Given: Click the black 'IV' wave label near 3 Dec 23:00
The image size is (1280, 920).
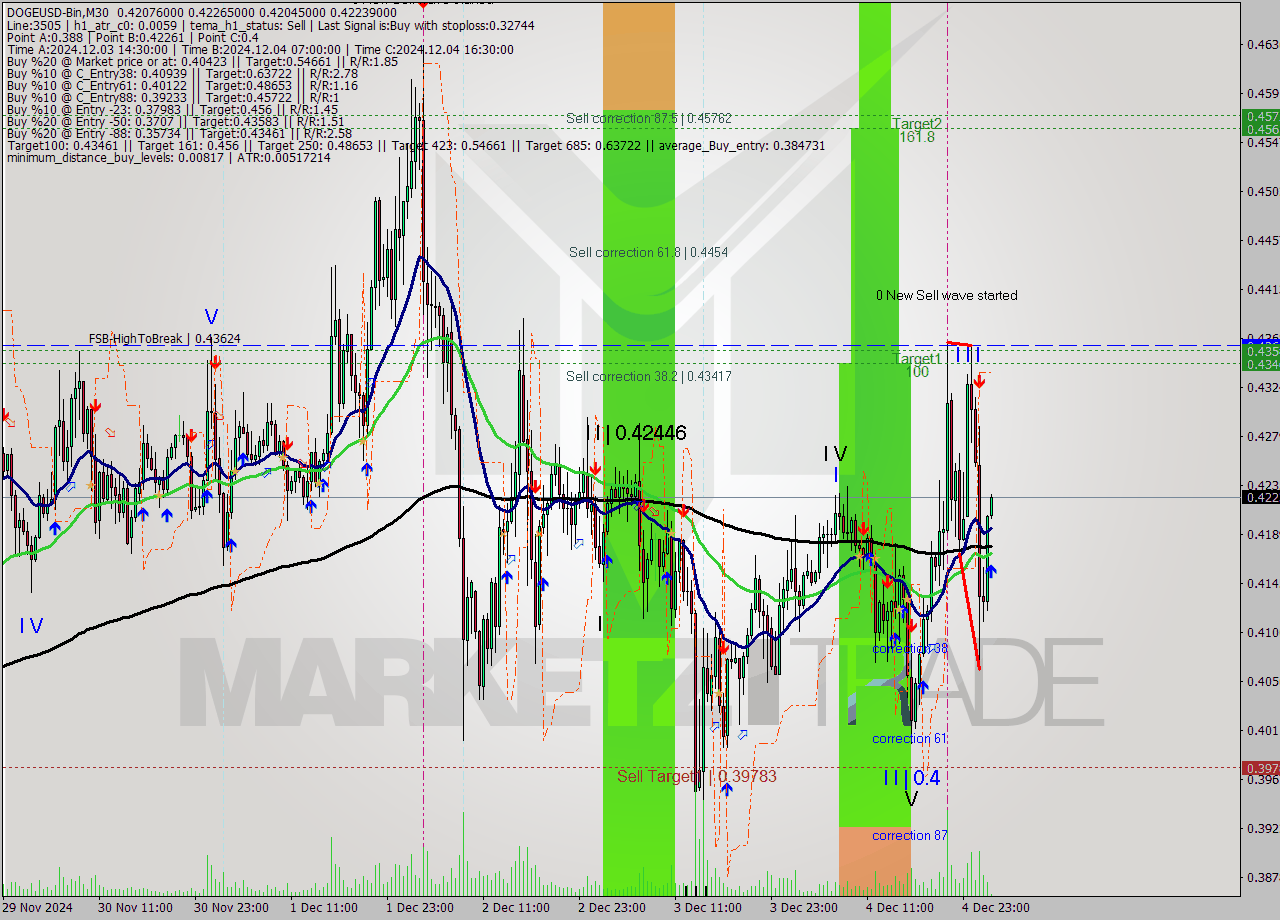Looking at the screenshot, I should 836,454.
